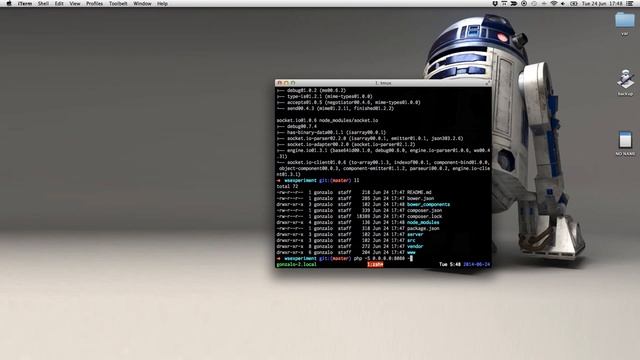Click the www directory name

coord(411,253)
